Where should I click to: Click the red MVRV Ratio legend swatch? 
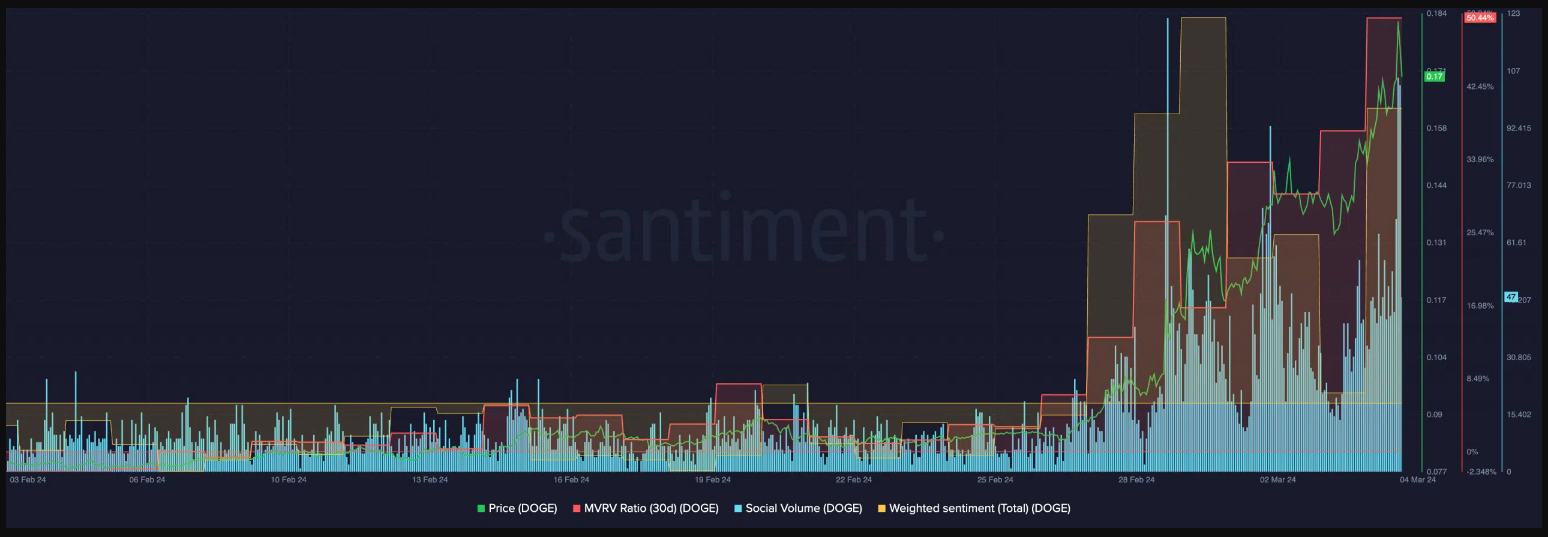pos(576,508)
